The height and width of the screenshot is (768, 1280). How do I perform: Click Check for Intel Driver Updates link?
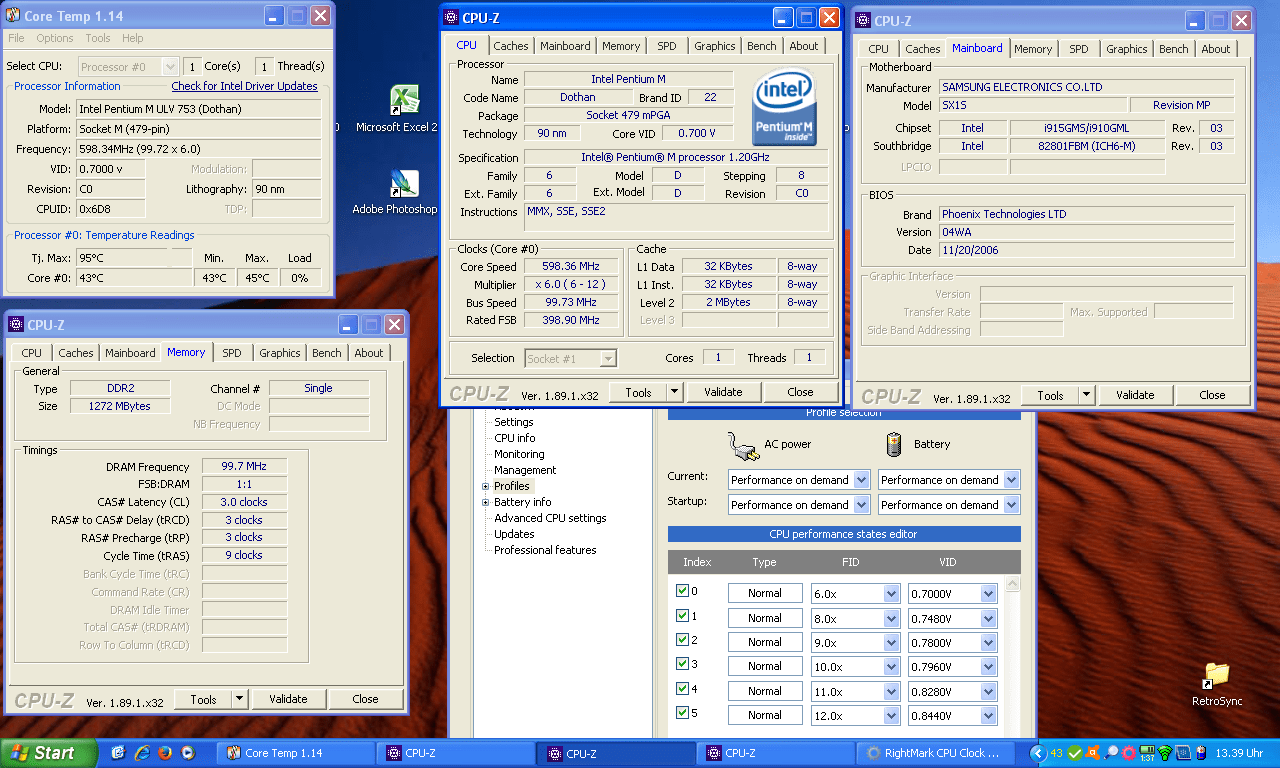pos(244,86)
